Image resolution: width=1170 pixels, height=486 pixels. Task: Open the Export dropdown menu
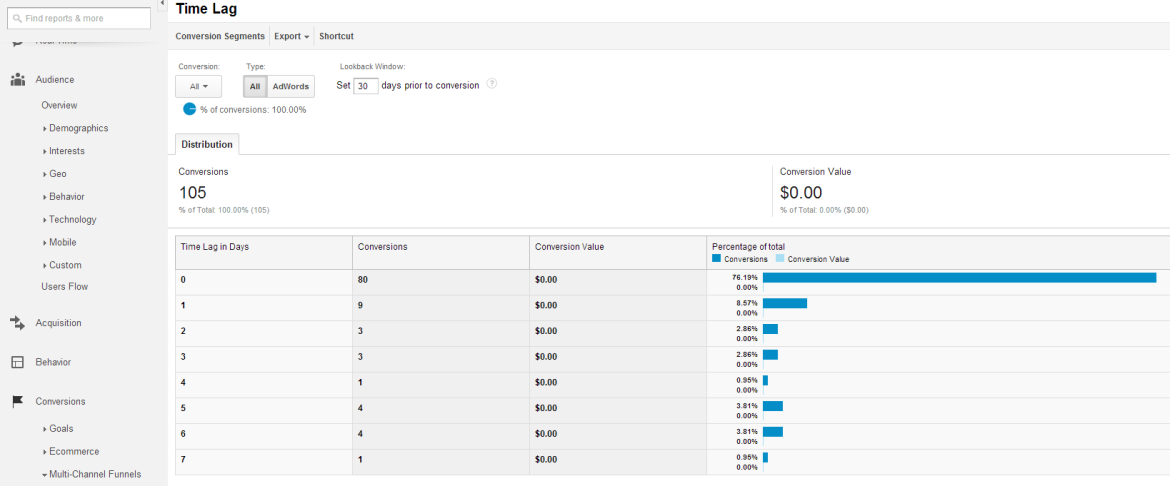pyautogui.click(x=292, y=36)
